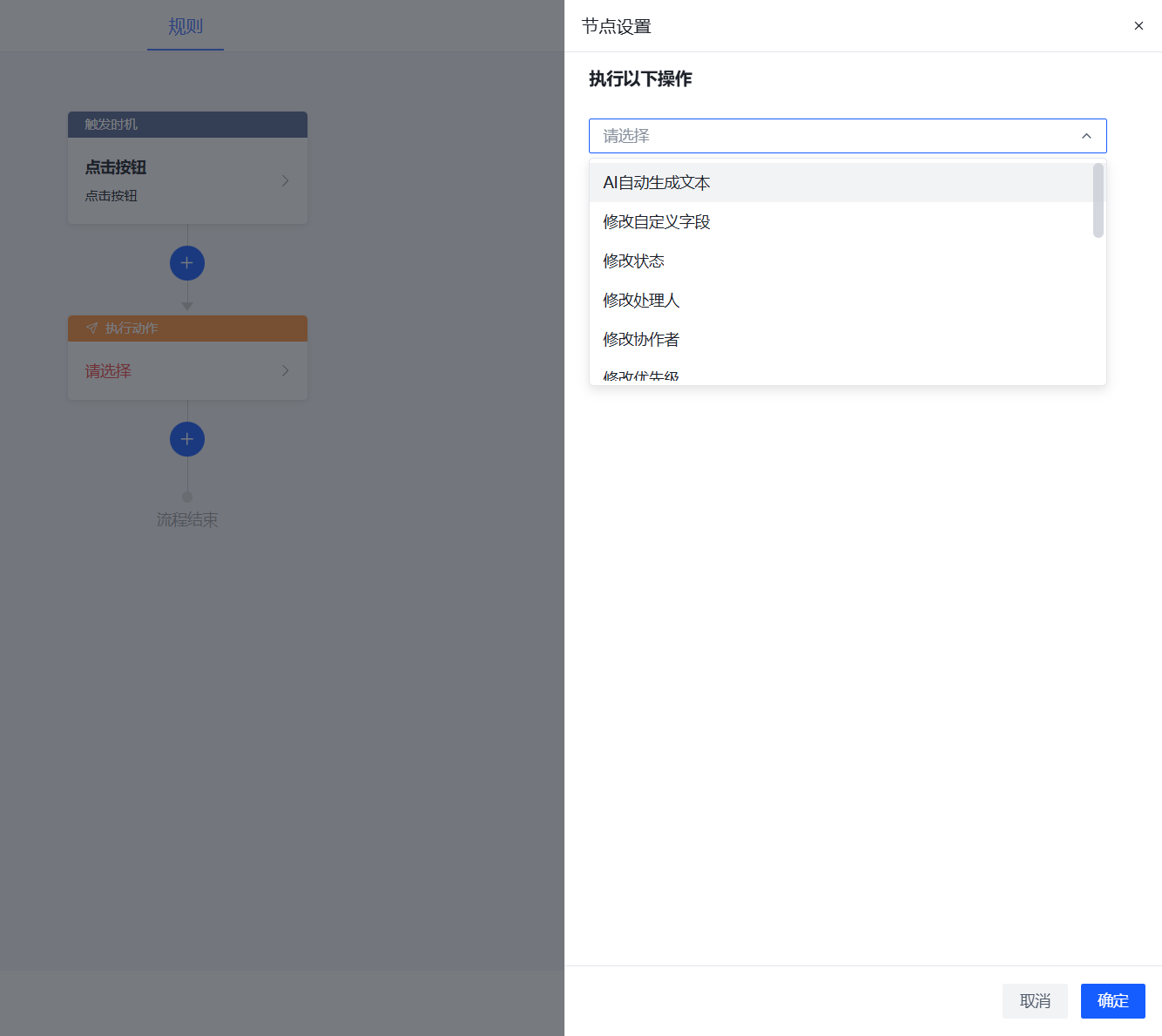Click the 执行以下操作 heading
Image resolution: width=1162 pixels, height=1036 pixels.
640,79
